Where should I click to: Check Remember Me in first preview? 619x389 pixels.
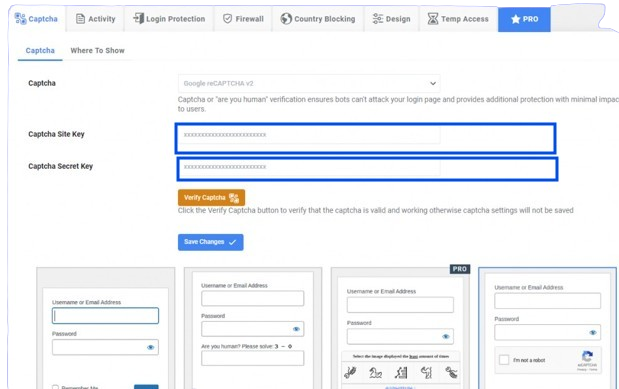coord(55,387)
